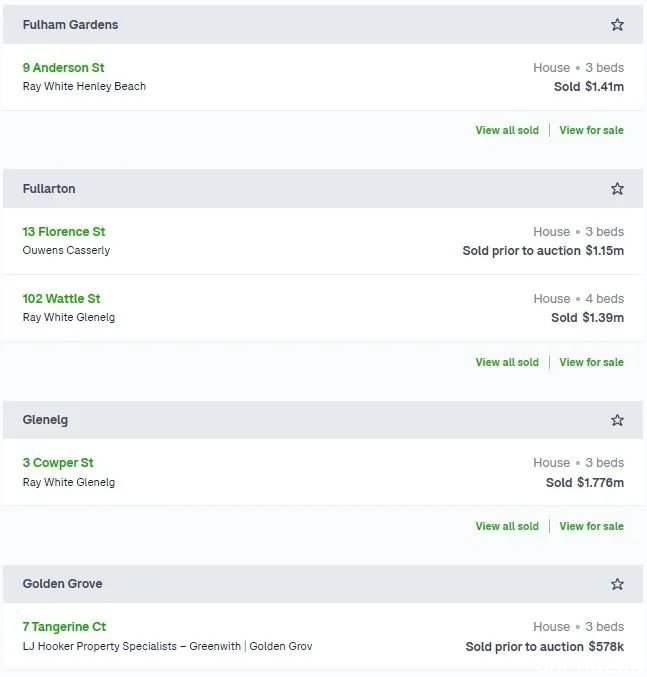Select the Glenelg suburb heading
647x677 pixels.
coord(45,420)
